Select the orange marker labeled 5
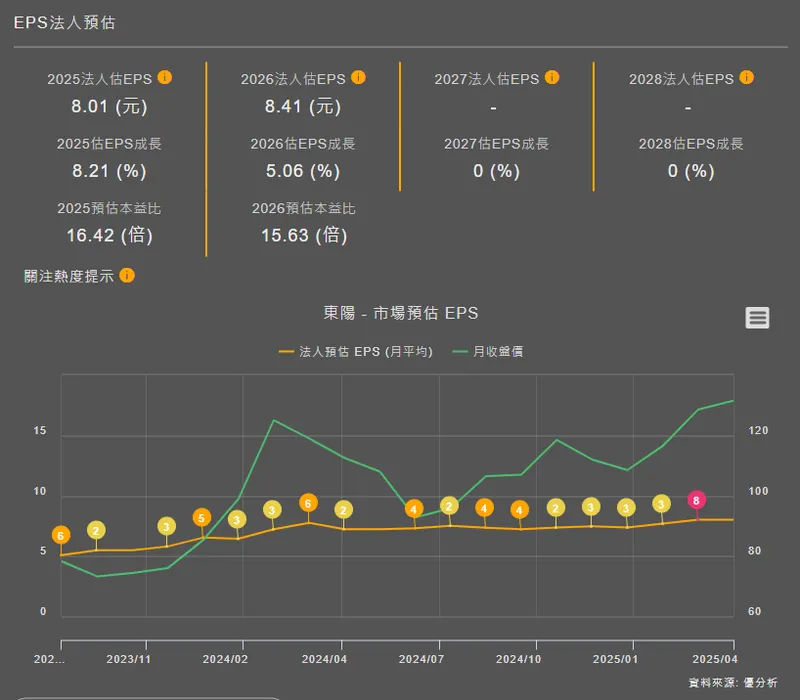The width and height of the screenshot is (800, 700). tap(202, 518)
